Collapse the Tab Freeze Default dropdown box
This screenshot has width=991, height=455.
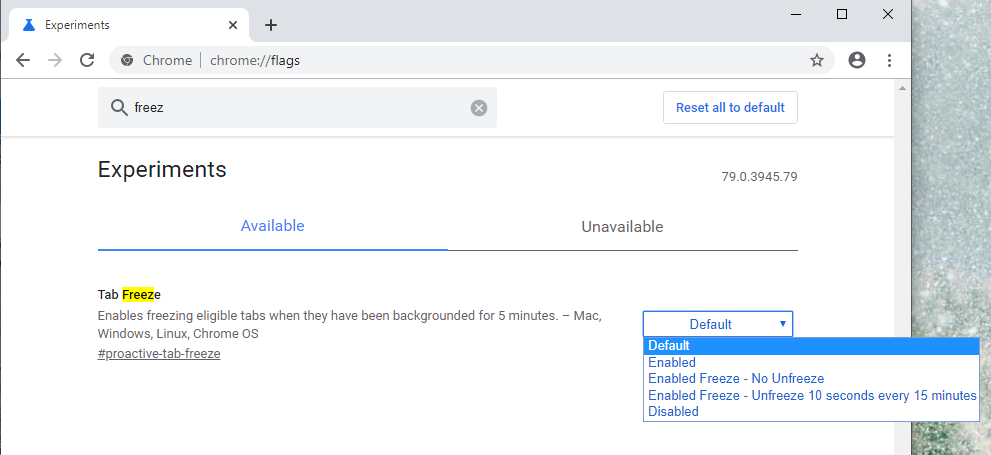(x=718, y=324)
